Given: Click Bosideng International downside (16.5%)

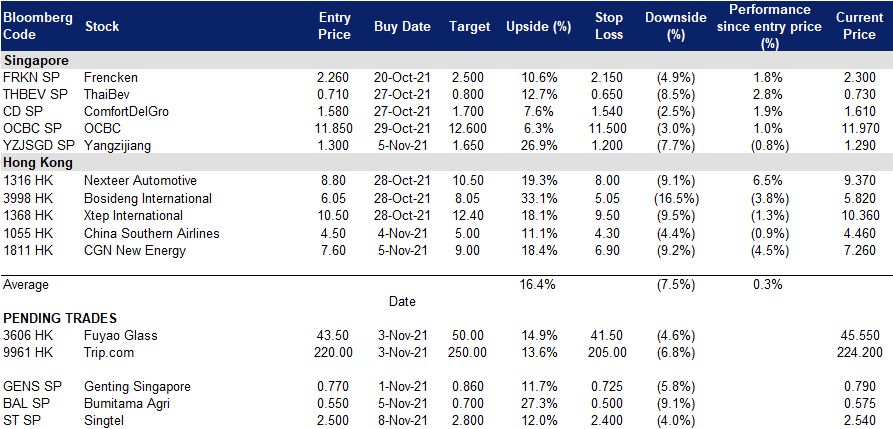Looking at the screenshot, I should click(675, 198).
